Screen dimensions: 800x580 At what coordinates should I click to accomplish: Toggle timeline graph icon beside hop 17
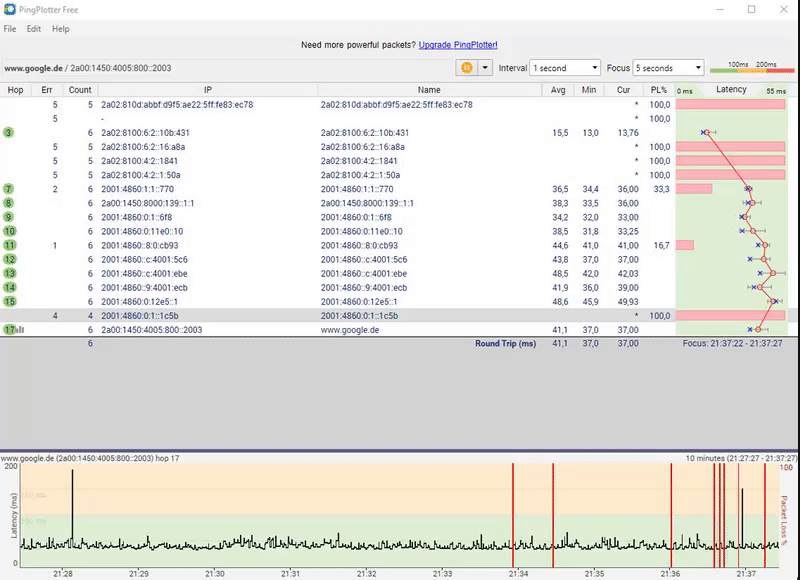click(x=20, y=329)
